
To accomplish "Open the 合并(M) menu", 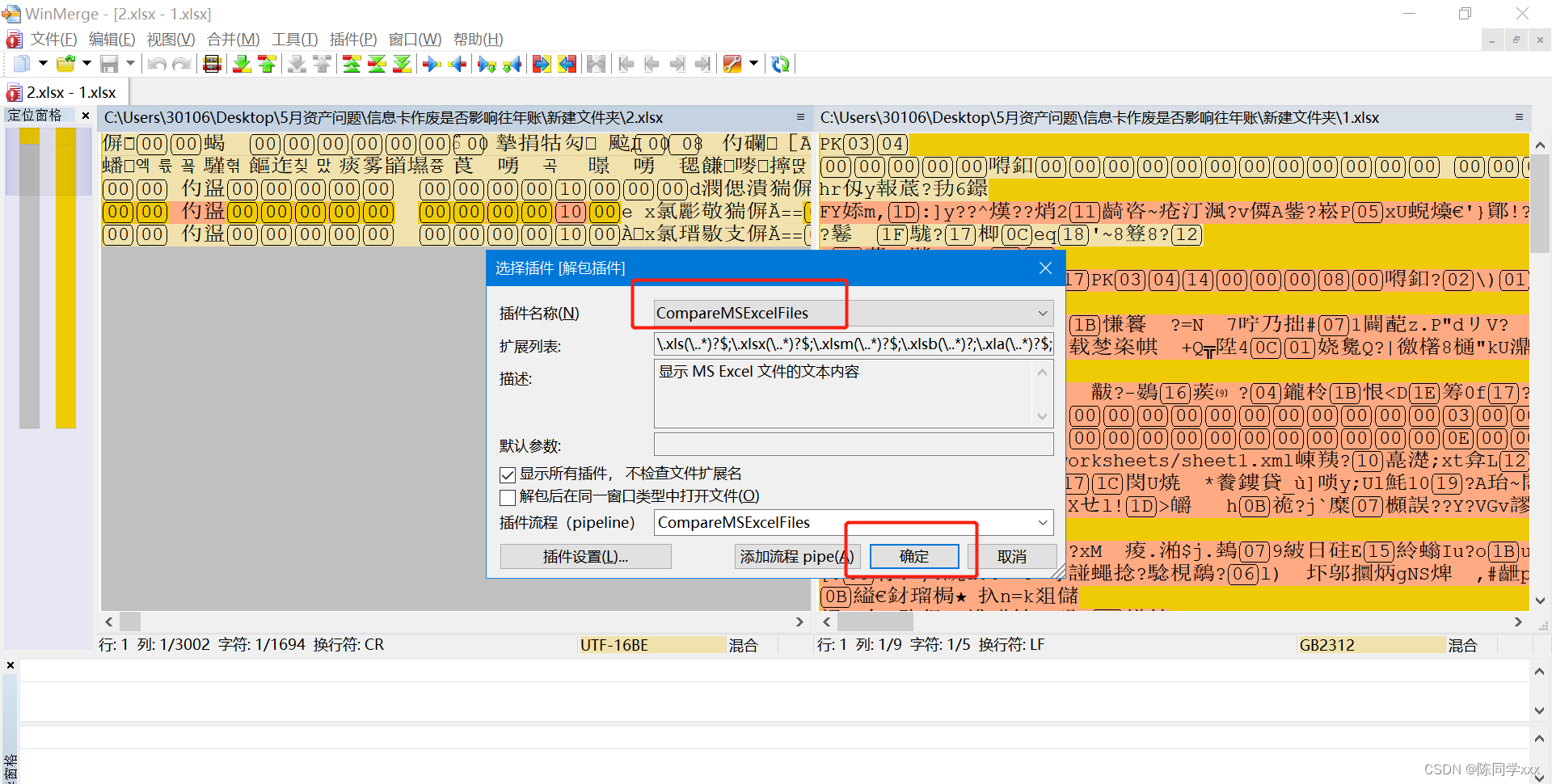I will pyautogui.click(x=233, y=39).
